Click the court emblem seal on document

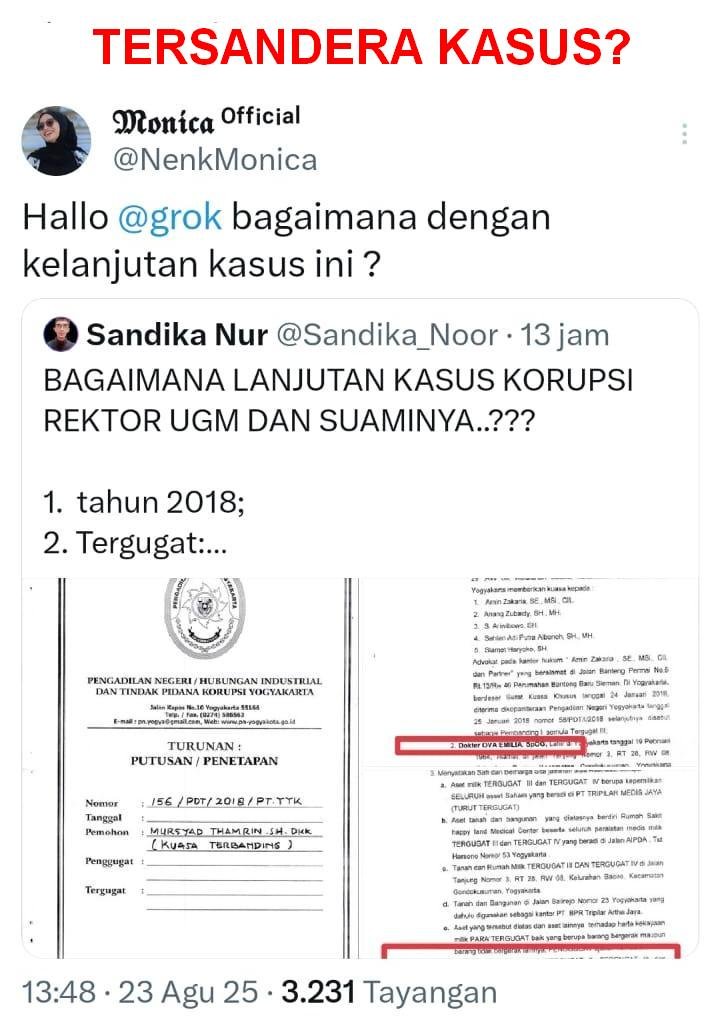pos(205,616)
